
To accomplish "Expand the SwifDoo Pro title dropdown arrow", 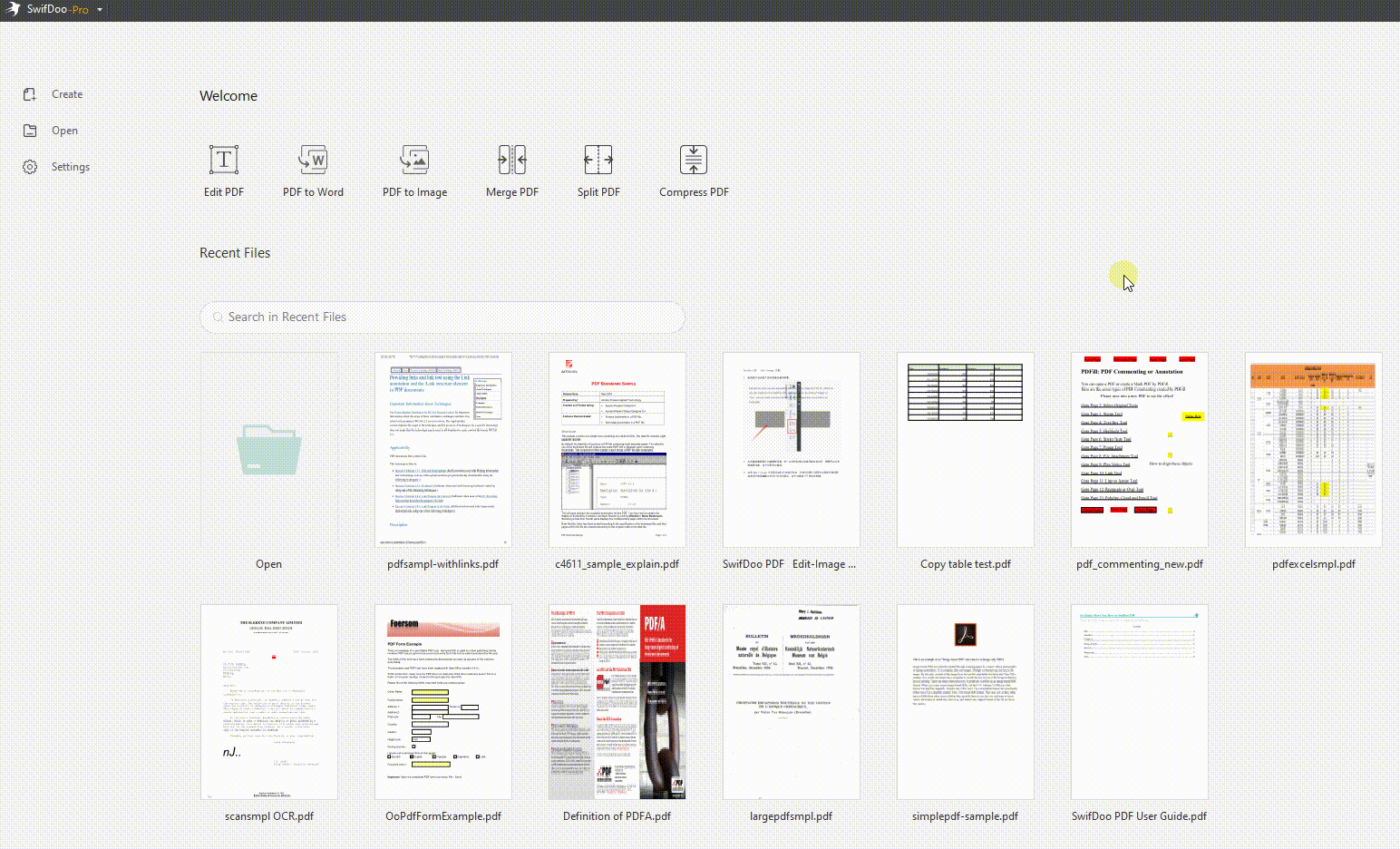I will coord(100,10).
